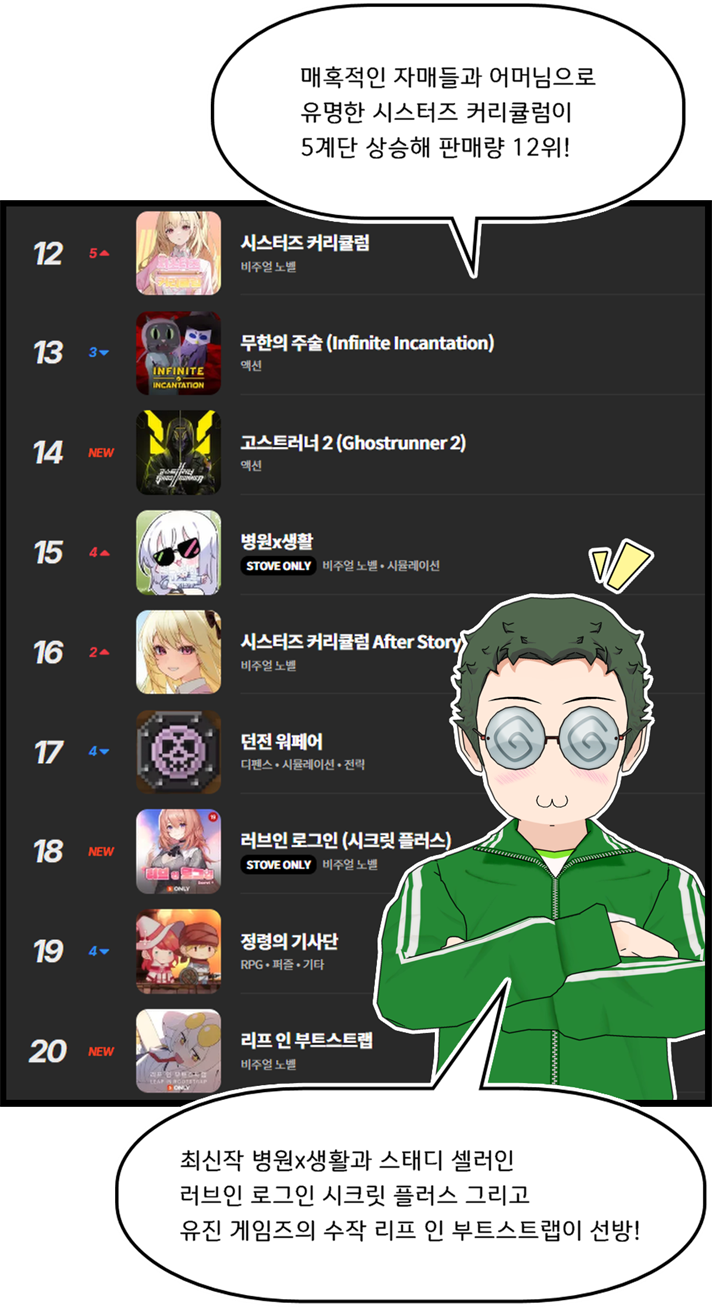Open the Ghostrunner 2 game icon
Viewport: 712px width, 1307px height.
[178, 452]
